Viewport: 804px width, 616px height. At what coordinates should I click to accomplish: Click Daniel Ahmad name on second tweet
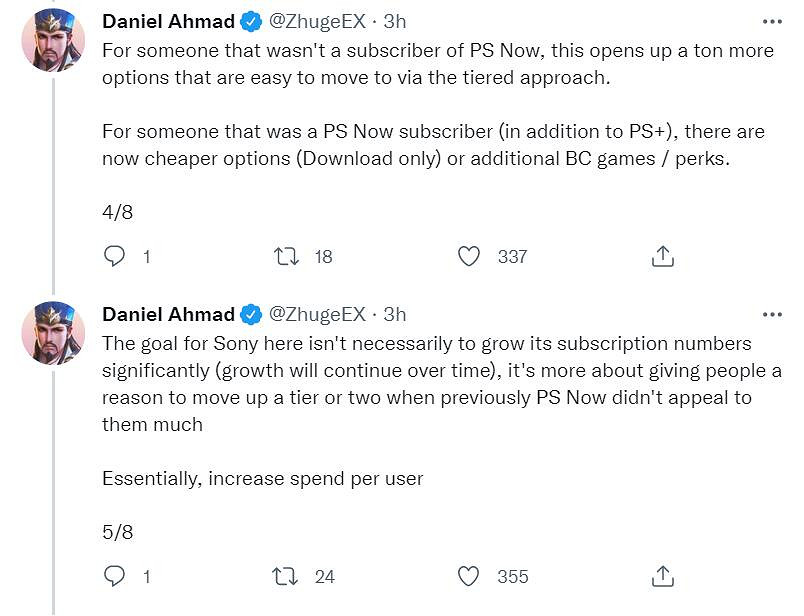point(168,314)
